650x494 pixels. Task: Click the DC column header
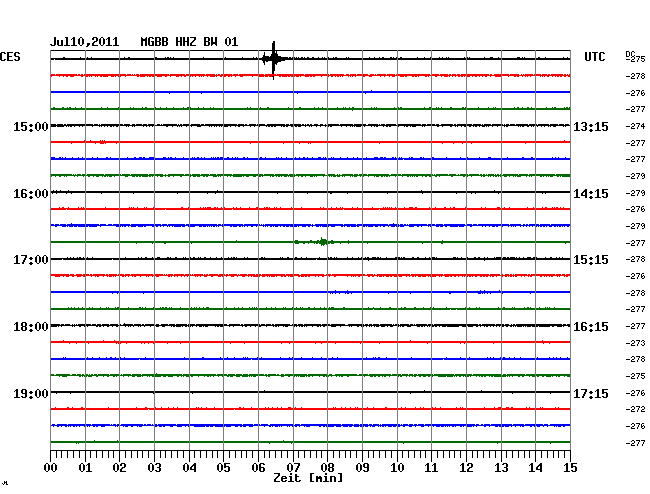630,54
